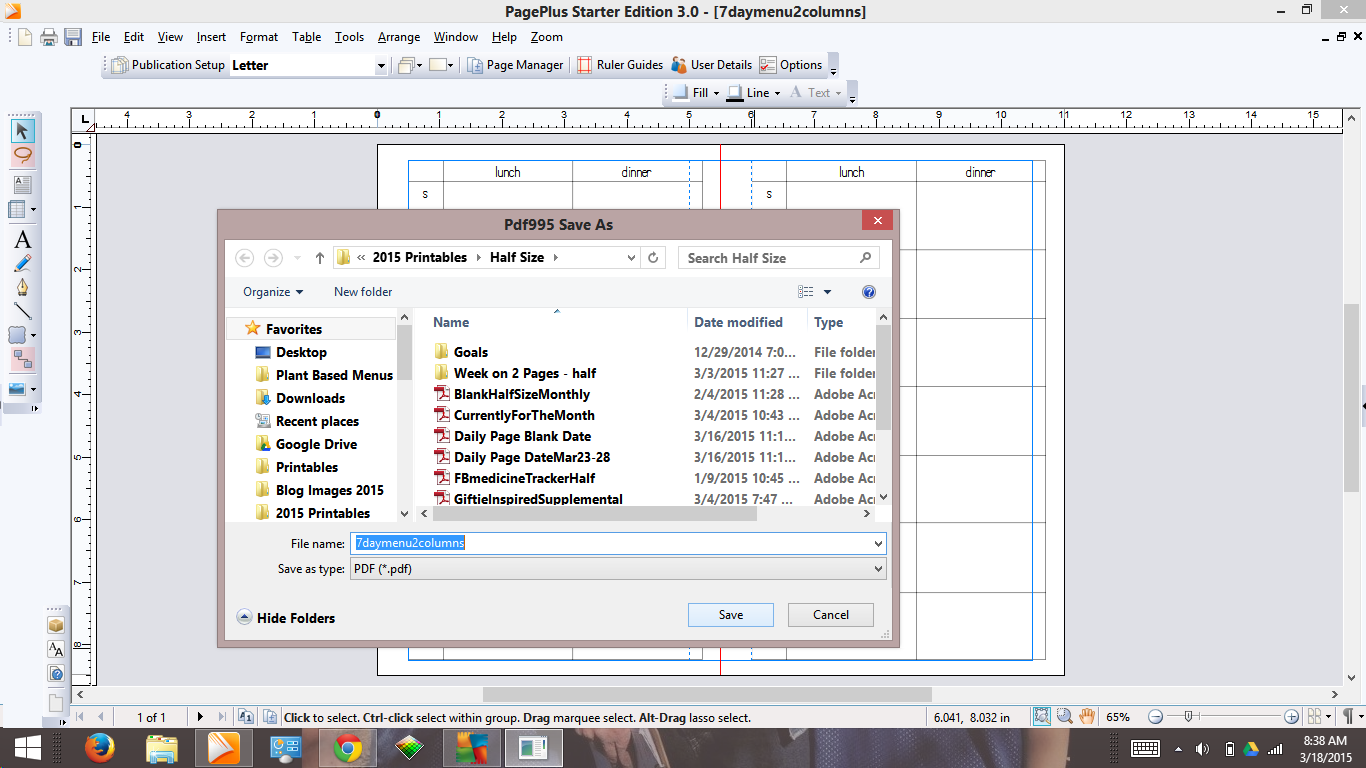Click the Print icon in toolbar

tap(49, 37)
